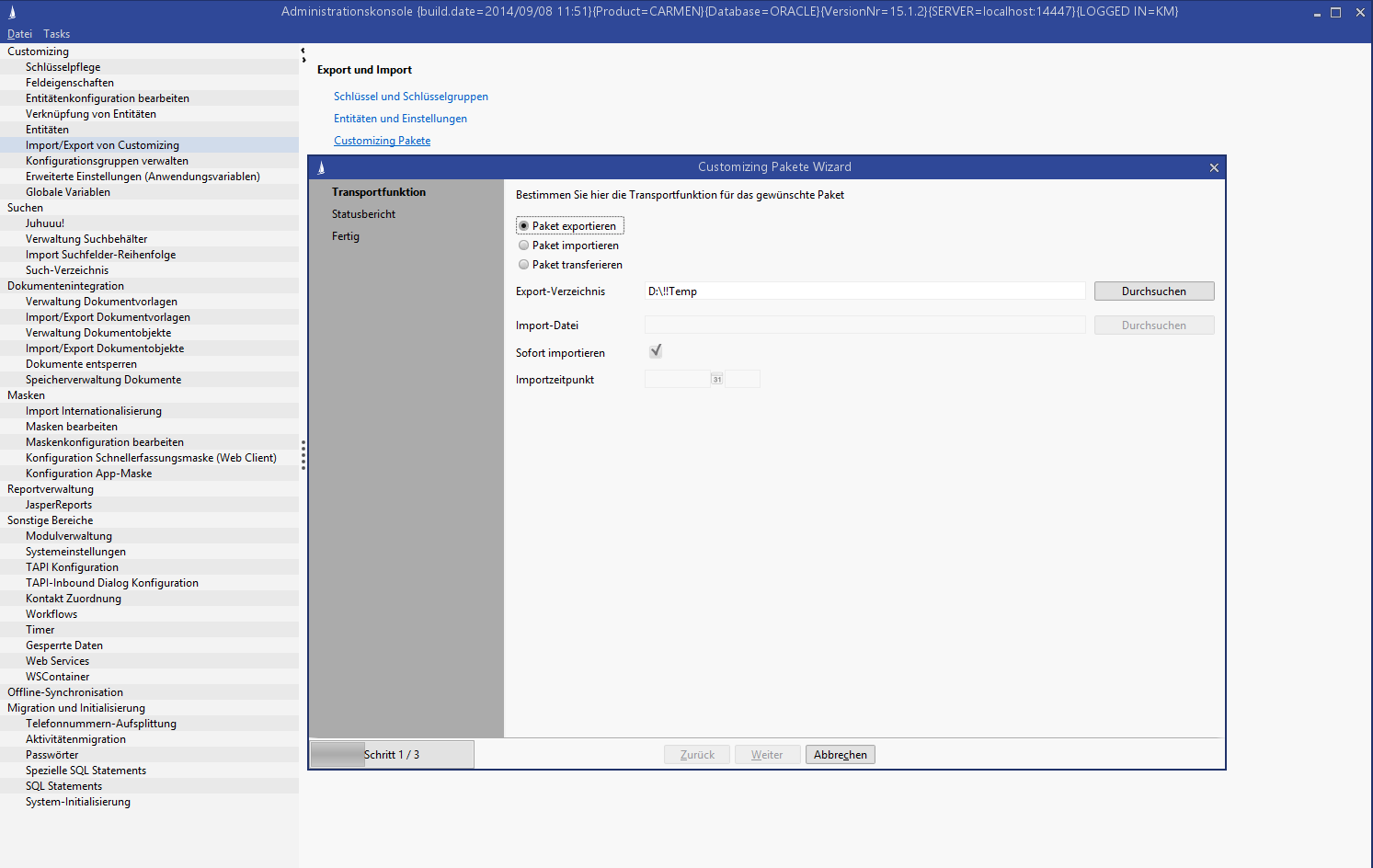
Task: Open the Tasks menu
Action: [56, 34]
